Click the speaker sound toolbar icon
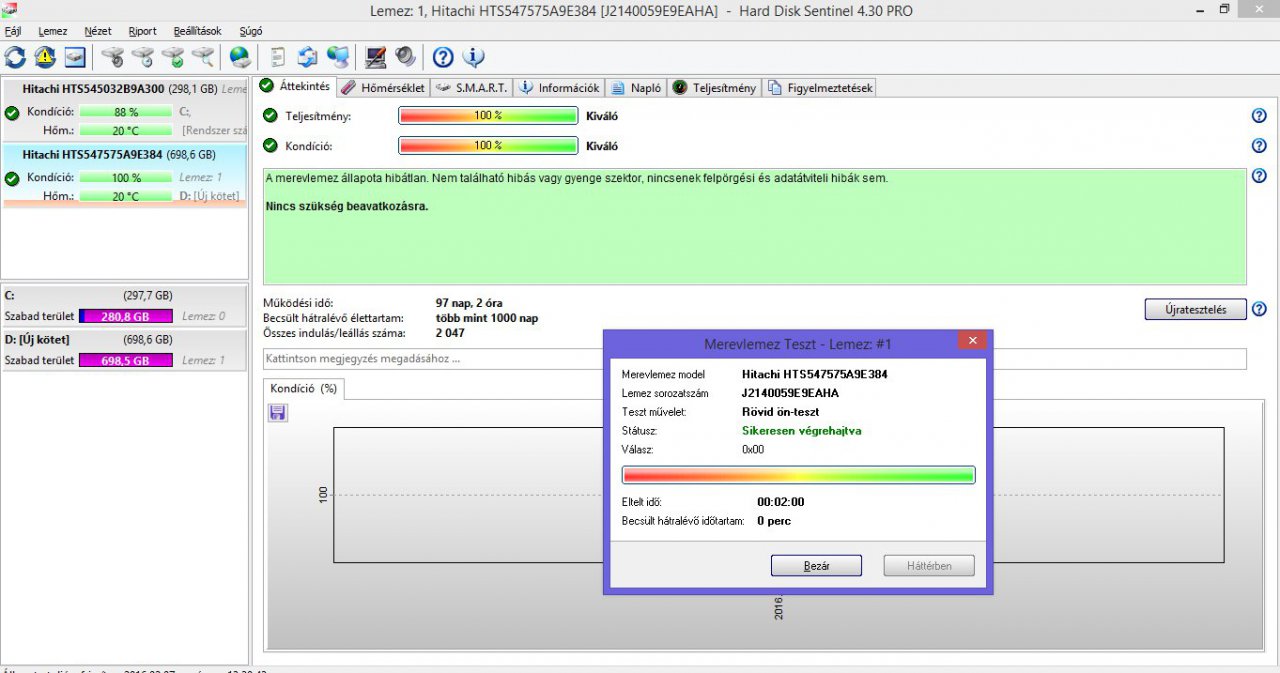Image resolution: width=1280 pixels, height=673 pixels. coord(406,56)
